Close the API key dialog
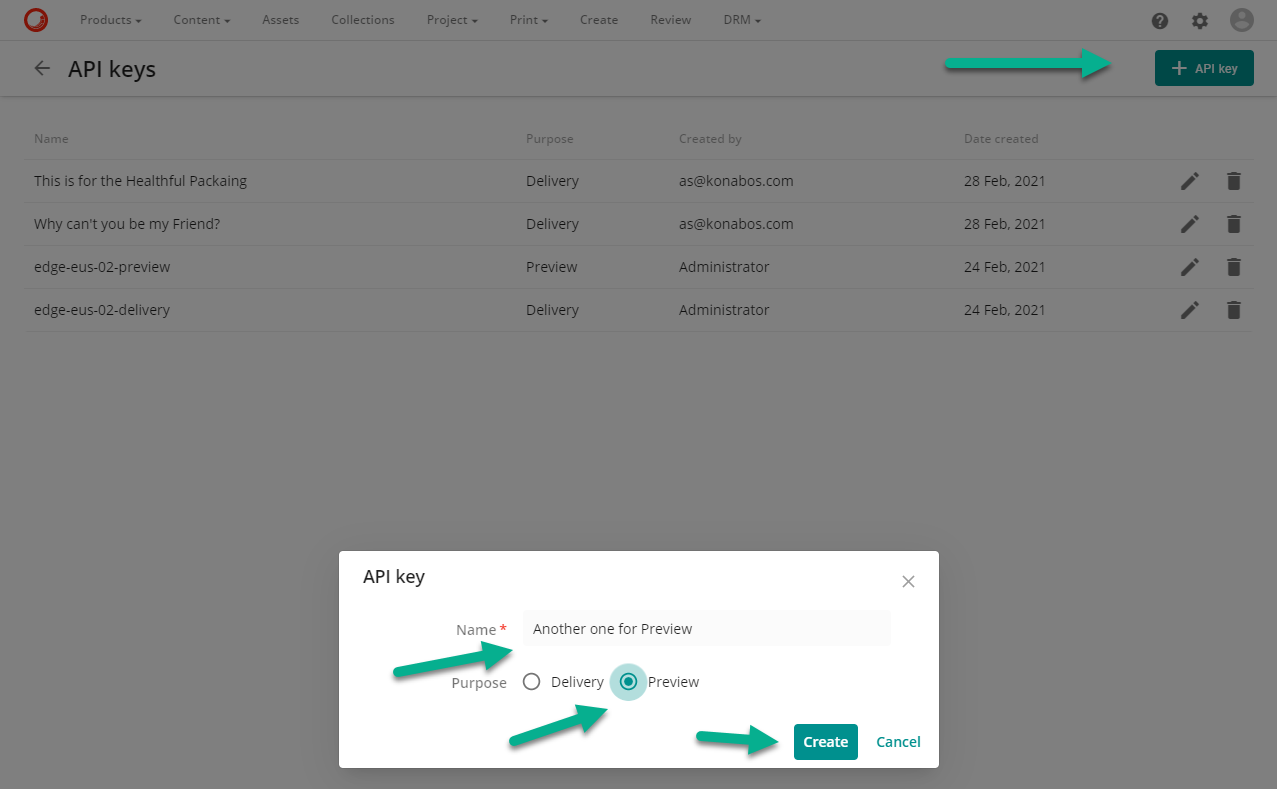Image resolution: width=1277 pixels, height=789 pixels. pyautogui.click(x=908, y=581)
